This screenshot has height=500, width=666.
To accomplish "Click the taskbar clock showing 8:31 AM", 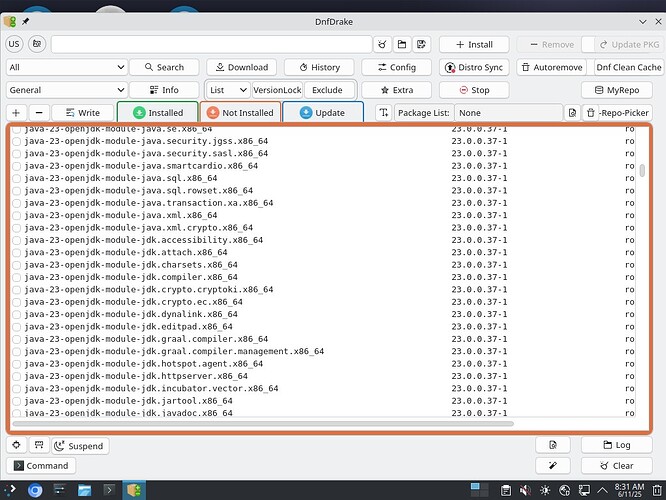I will [x=629, y=490].
